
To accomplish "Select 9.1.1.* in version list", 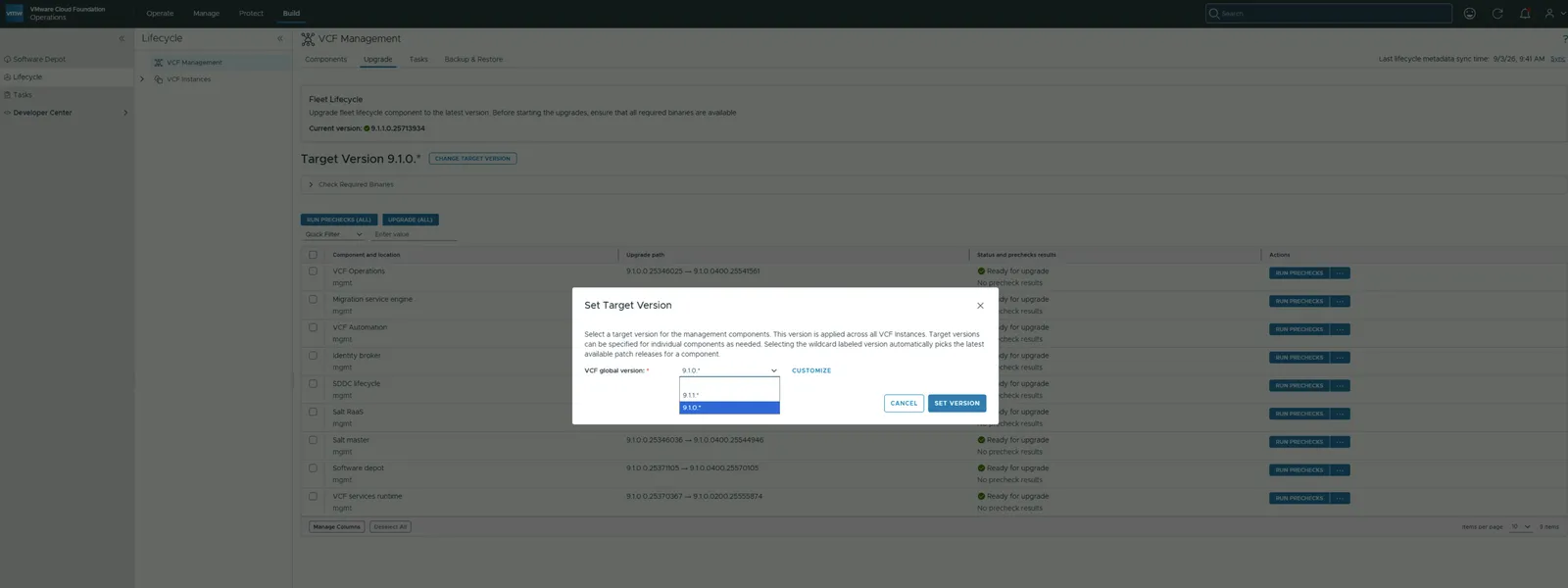I will pyautogui.click(x=729, y=395).
